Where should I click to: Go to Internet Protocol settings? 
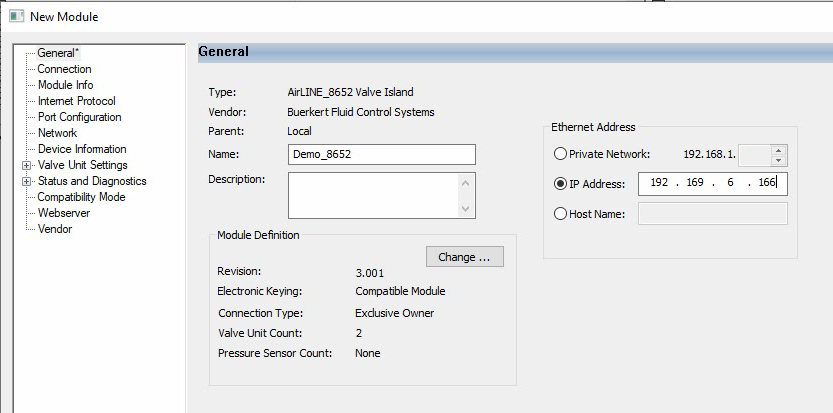tap(76, 101)
